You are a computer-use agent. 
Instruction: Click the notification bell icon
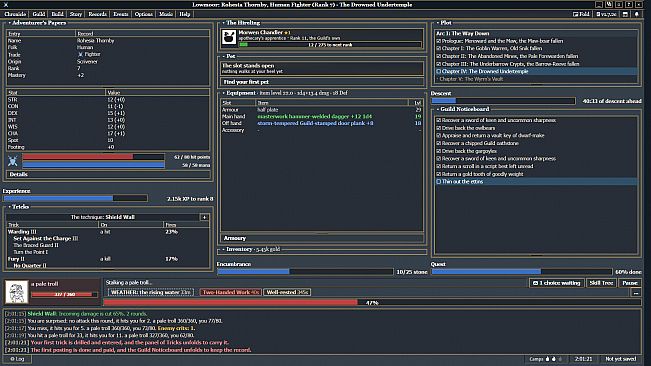pyautogui.click(x=636, y=14)
